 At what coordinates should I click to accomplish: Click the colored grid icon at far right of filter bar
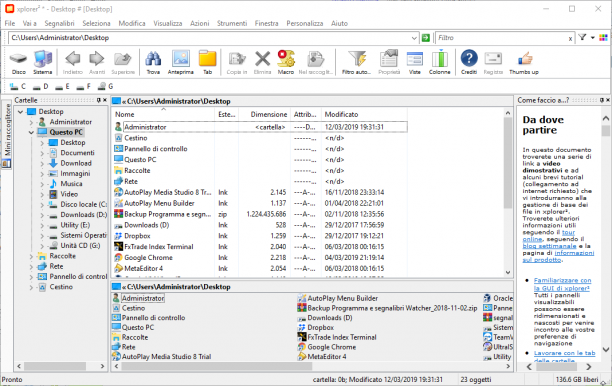tap(603, 37)
